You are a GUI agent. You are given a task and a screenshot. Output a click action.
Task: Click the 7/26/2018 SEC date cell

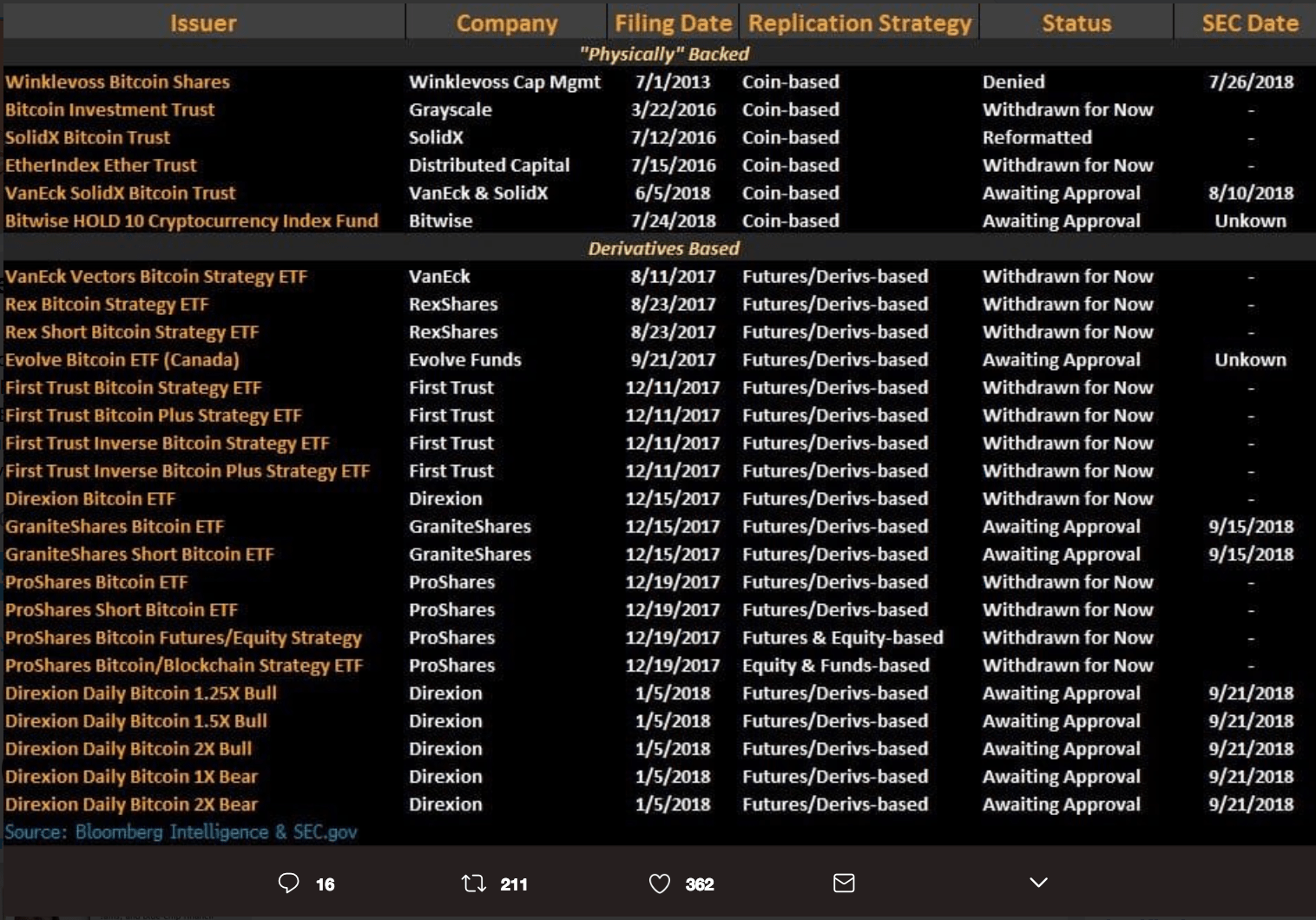click(1251, 82)
